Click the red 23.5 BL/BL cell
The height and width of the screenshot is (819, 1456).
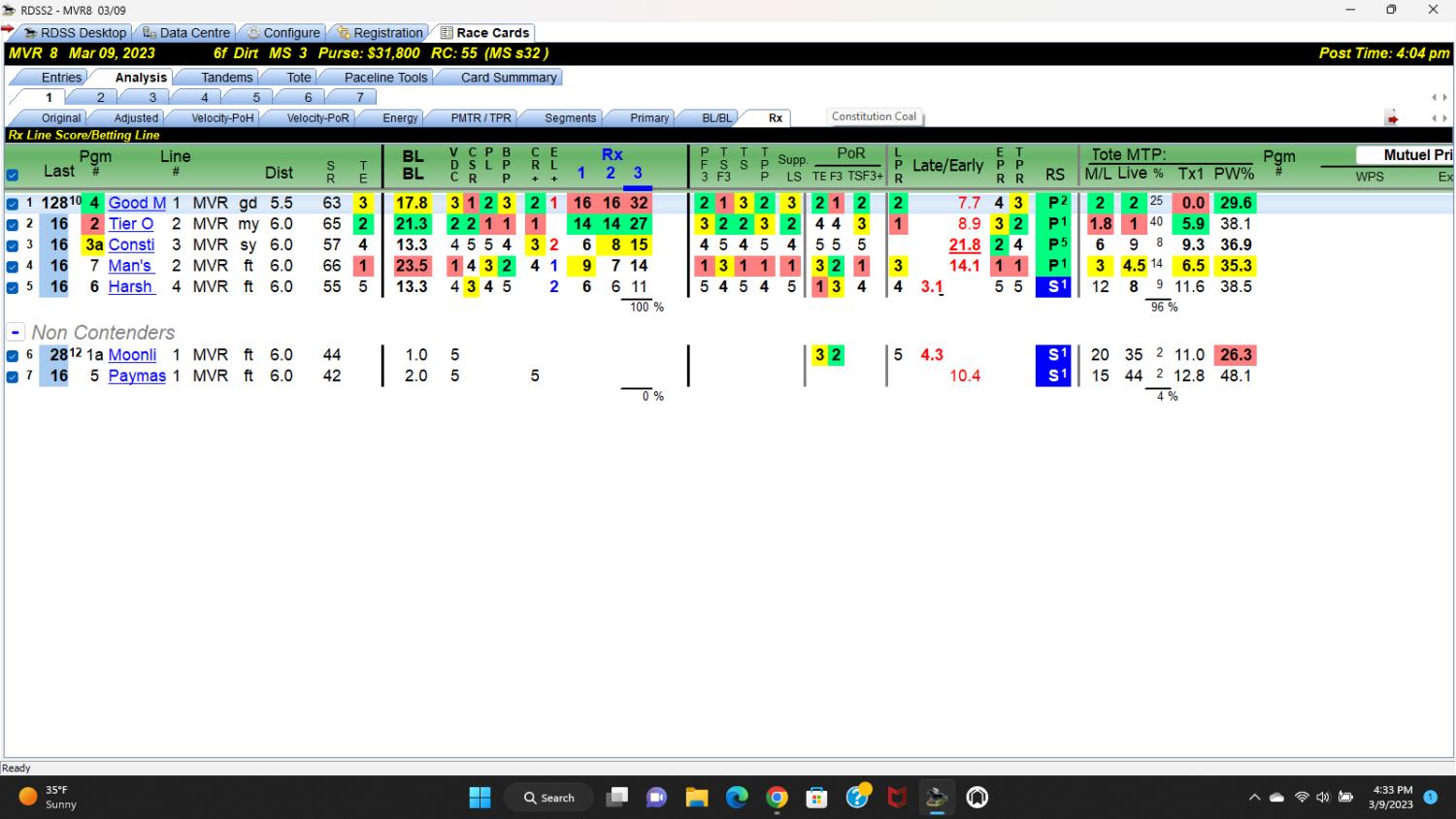click(x=413, y=266)
